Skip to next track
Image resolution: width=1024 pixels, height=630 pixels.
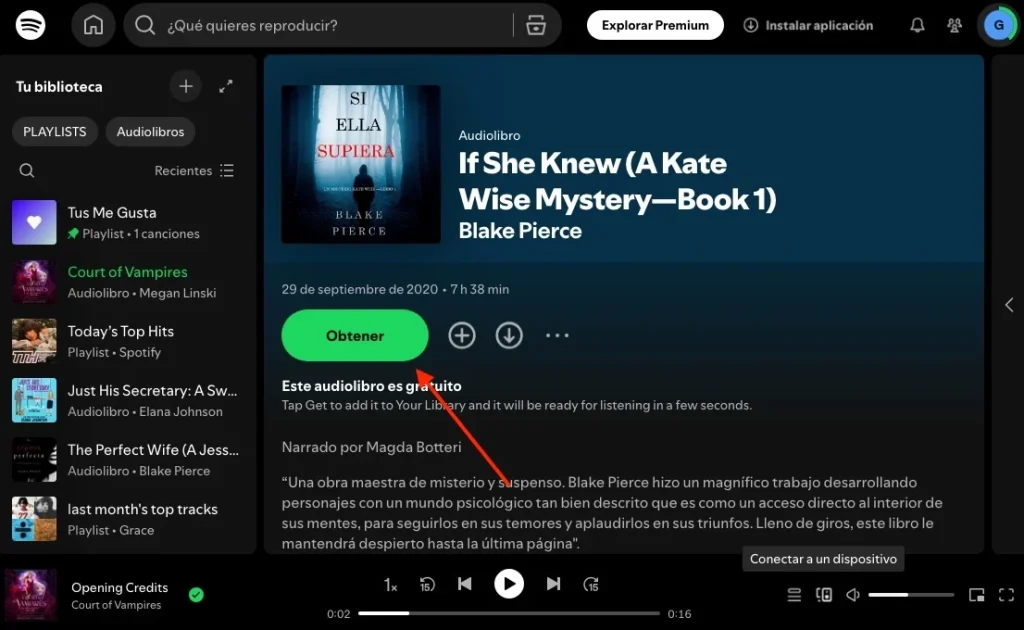tap(553, 584)
